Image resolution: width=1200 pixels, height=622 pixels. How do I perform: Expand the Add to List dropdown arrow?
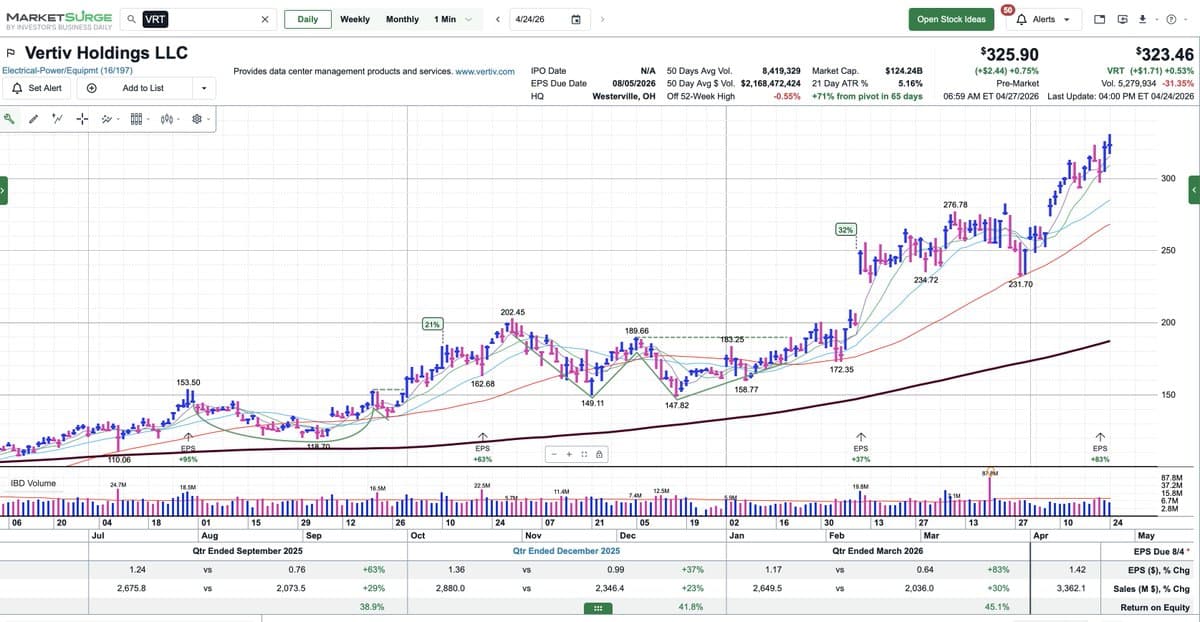tap(204, 88)
